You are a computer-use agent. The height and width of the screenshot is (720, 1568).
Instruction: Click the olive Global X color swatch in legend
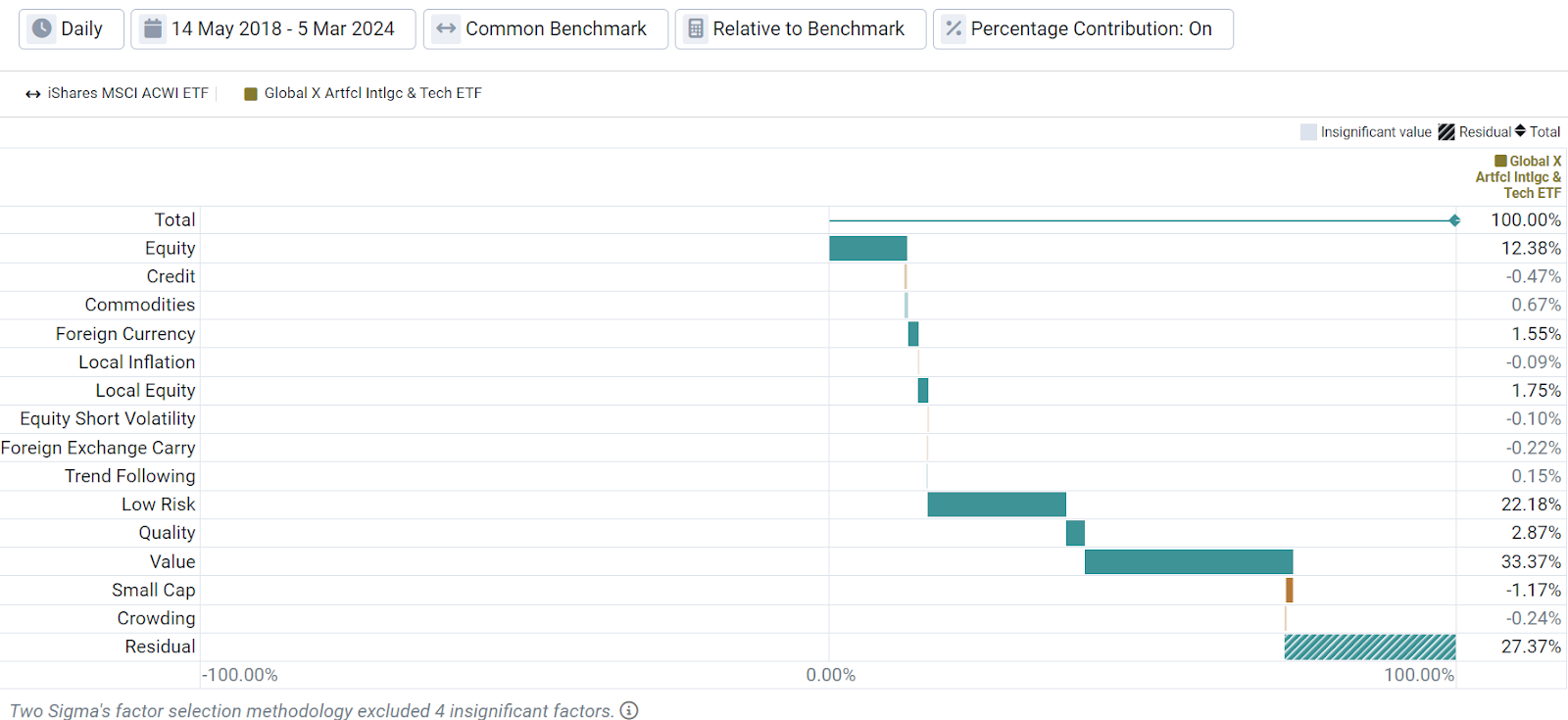click(x=251, y=94)
